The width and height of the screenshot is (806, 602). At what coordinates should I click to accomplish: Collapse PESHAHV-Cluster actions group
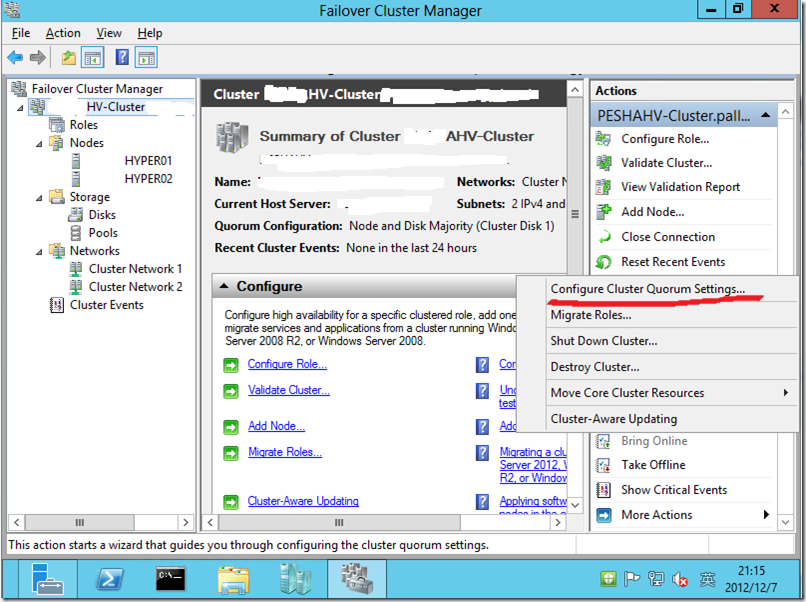[765, 115]
